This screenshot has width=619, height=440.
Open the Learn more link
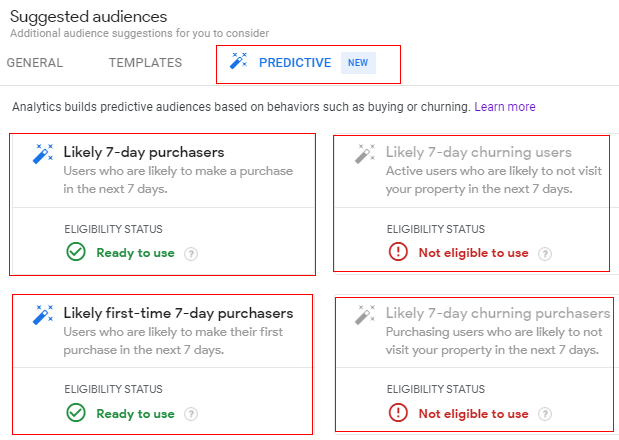(505, 107)
